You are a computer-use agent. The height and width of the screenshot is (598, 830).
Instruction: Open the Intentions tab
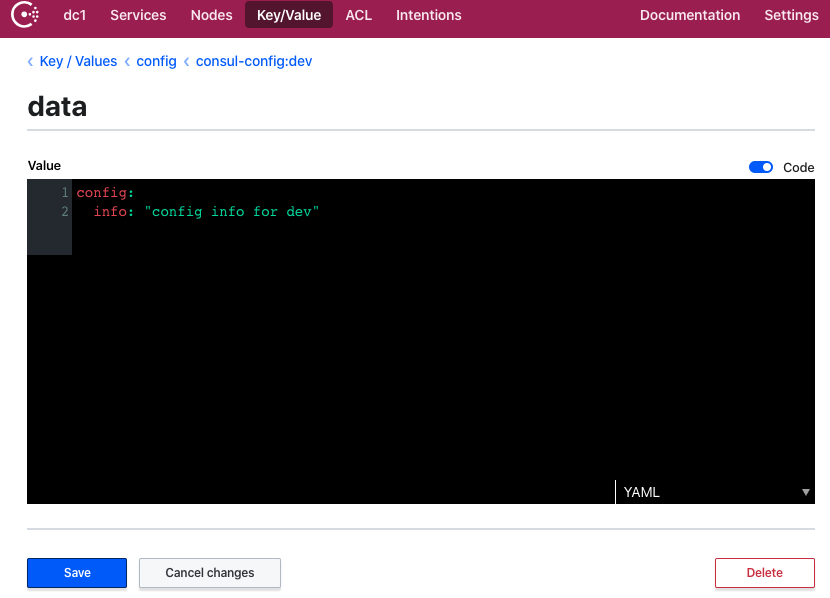click(x=428, y=15)
